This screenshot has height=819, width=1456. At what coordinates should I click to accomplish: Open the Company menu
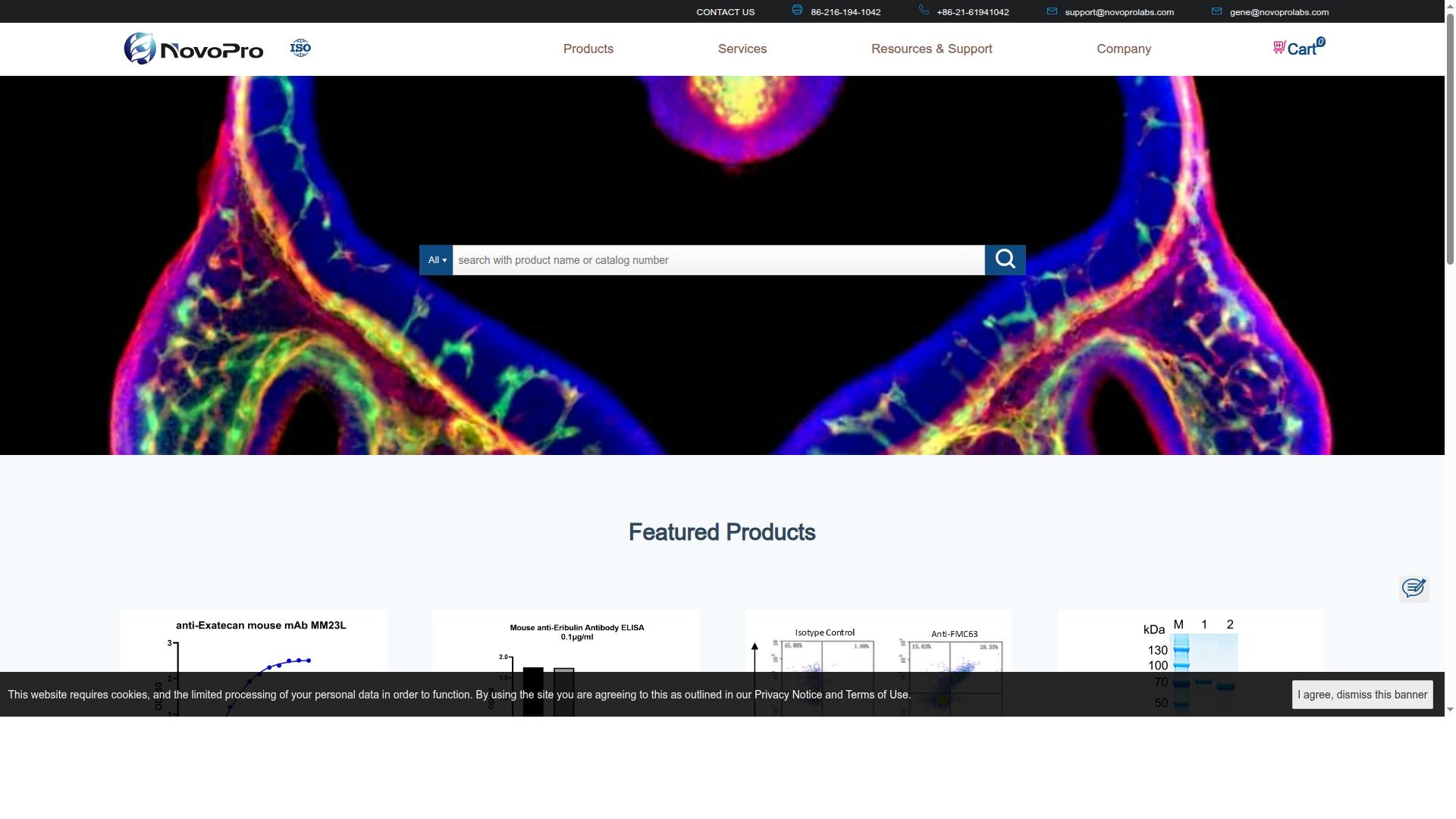pyautogui.click(x=1124, y=49)
